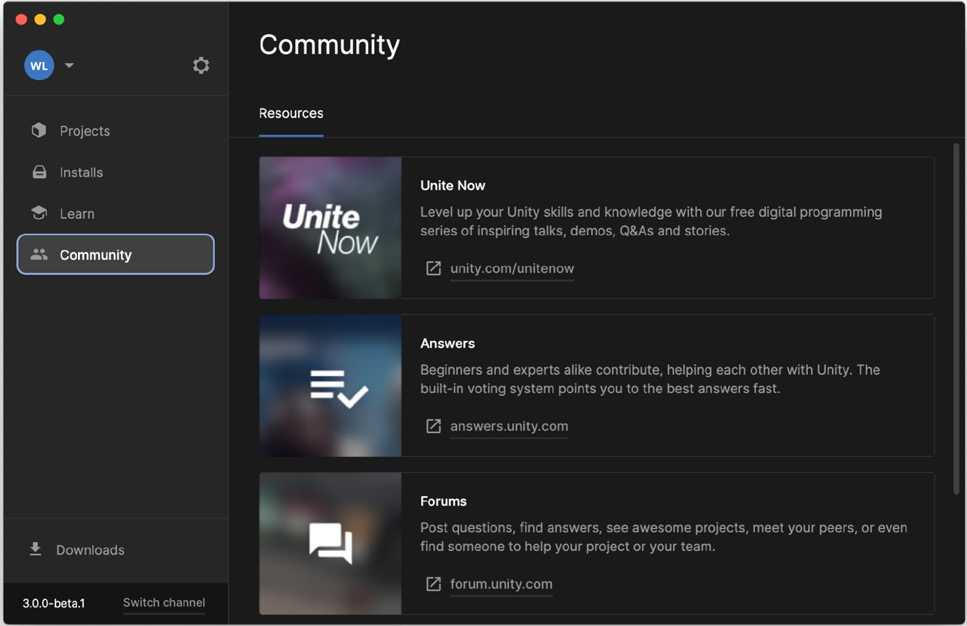Click the Downloads arrow icon
The width and height of the screenshot is (967, 626).
[x=36, y=549]
